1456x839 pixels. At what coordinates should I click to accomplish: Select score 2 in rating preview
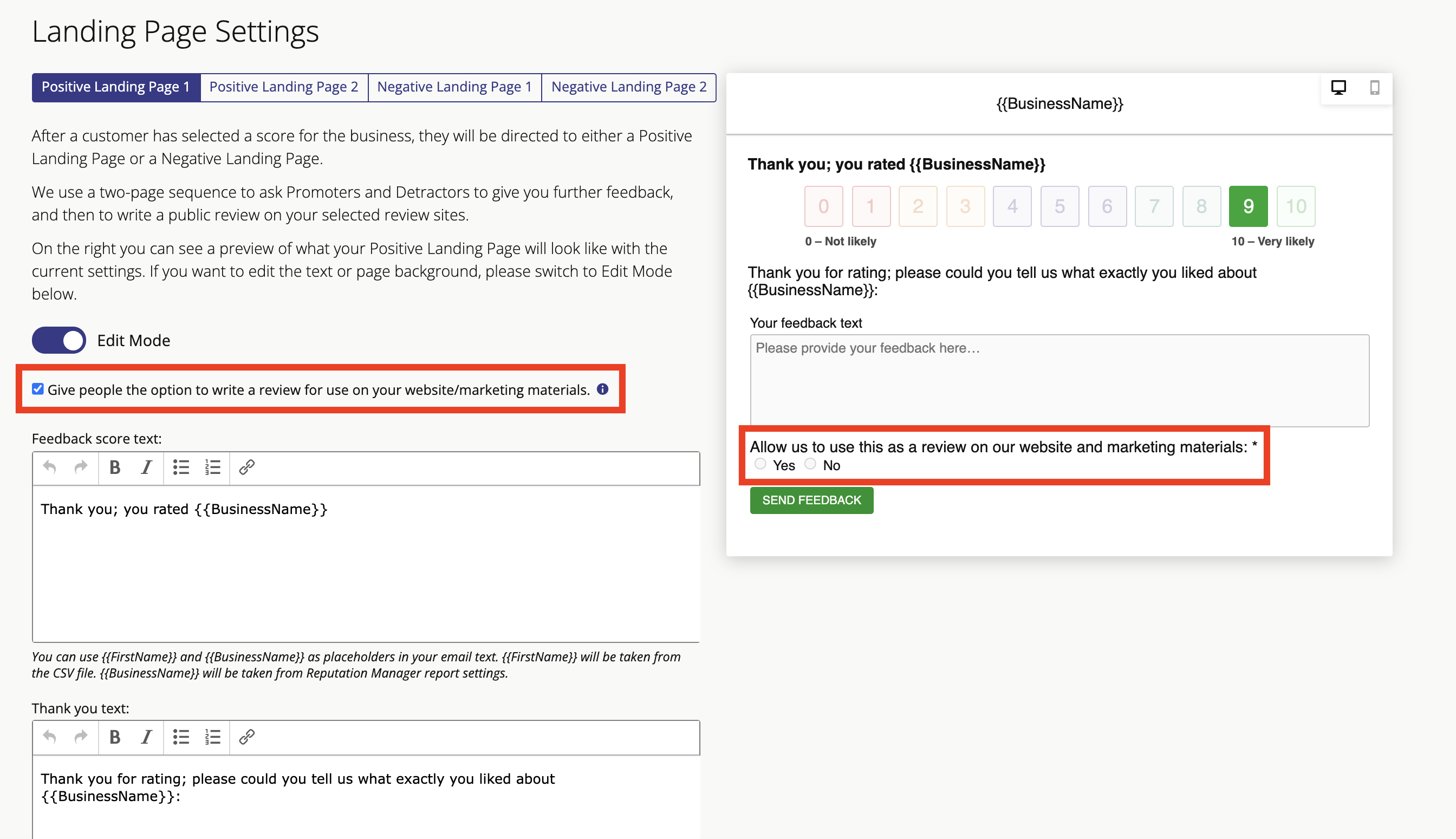(919, 206)
